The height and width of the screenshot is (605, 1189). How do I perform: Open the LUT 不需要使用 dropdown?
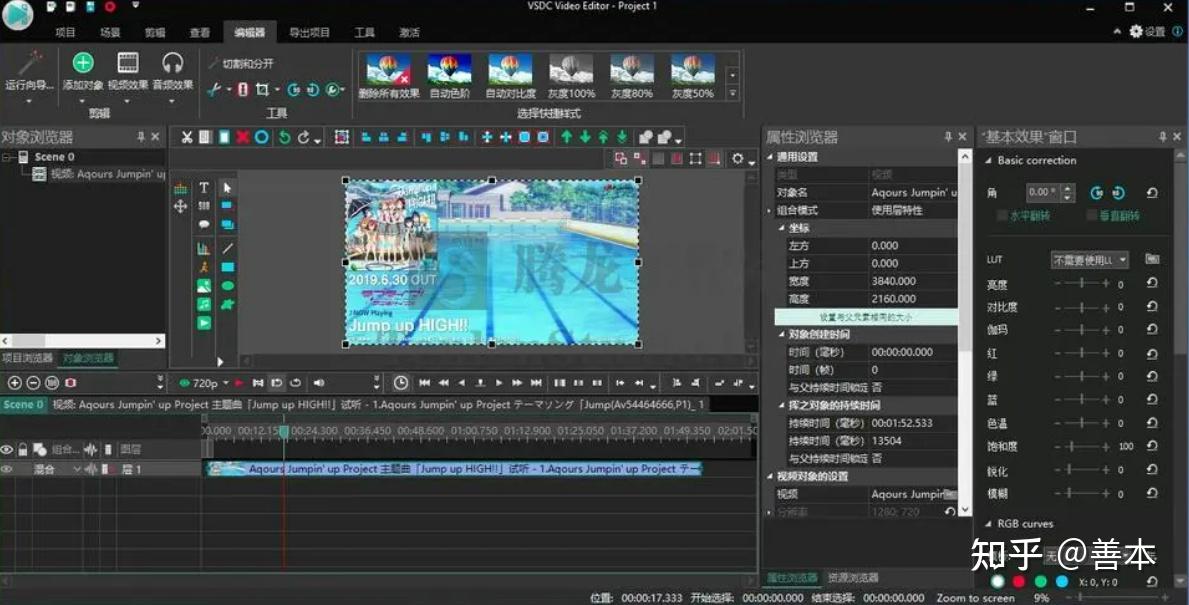coord(1090,260)
